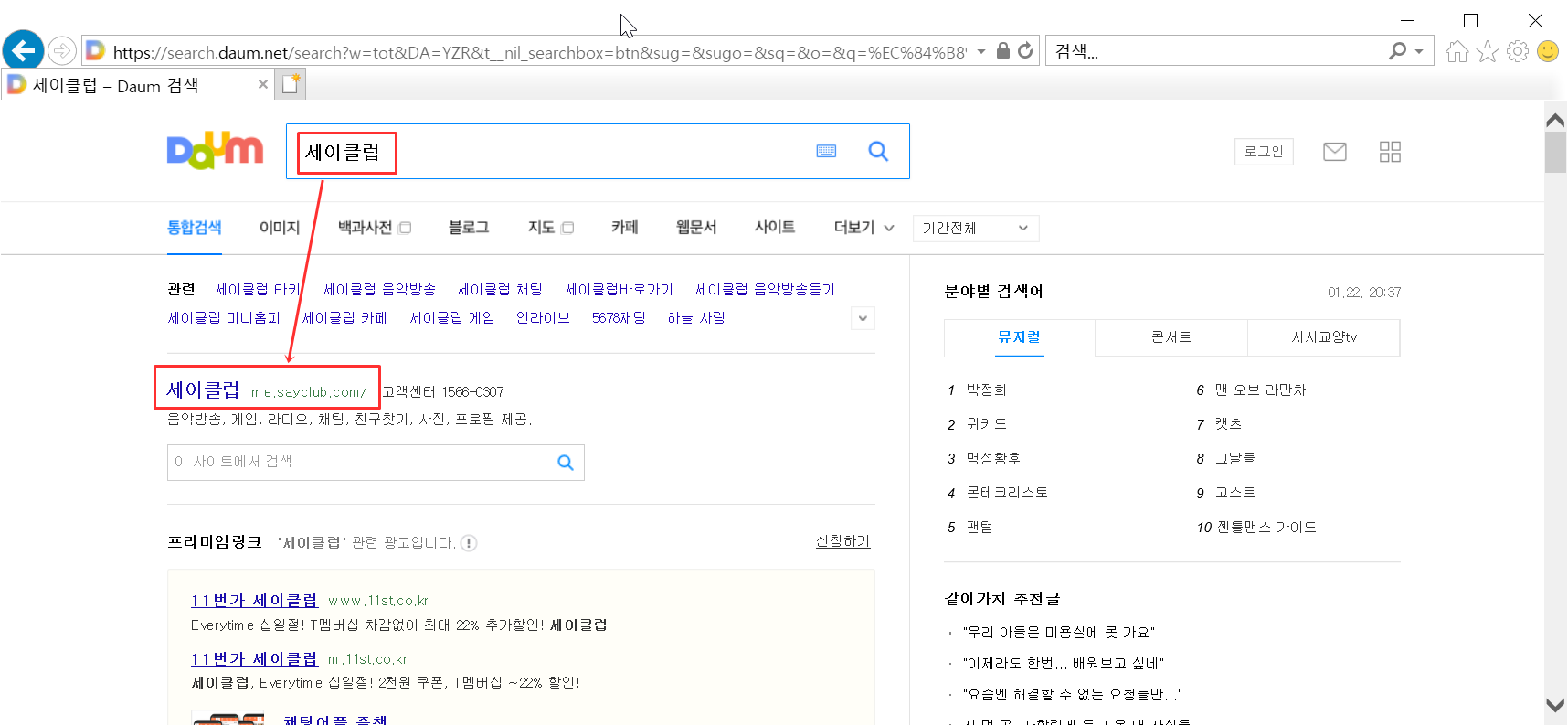Viewport: 1568px width, 726px height.
Task: Open a new browser tab
Action: click(291, 84)
